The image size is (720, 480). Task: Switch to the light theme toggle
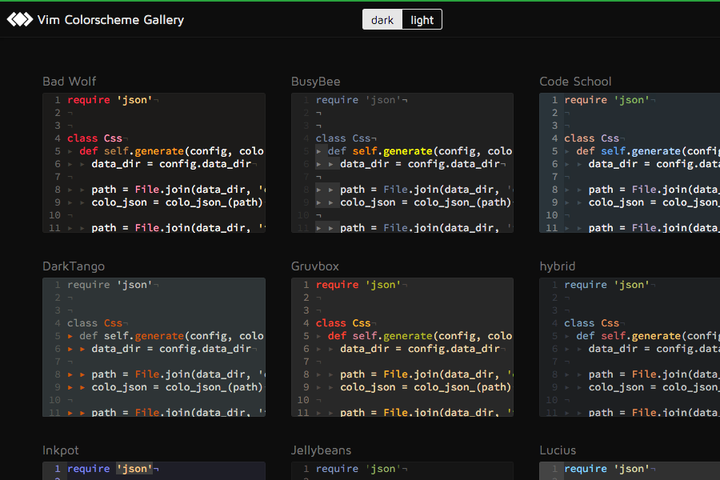click(x=422, y=20)
